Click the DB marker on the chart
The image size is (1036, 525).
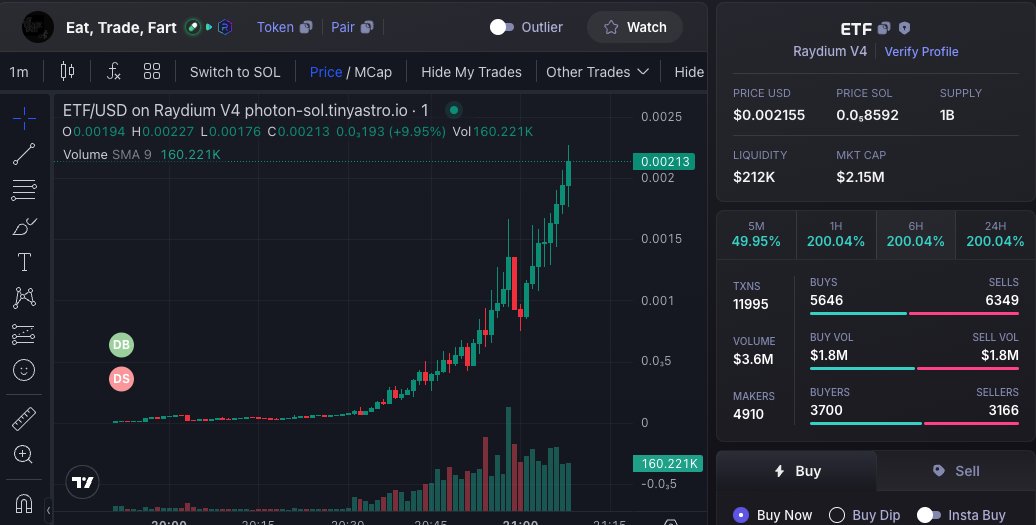point(122,345)
